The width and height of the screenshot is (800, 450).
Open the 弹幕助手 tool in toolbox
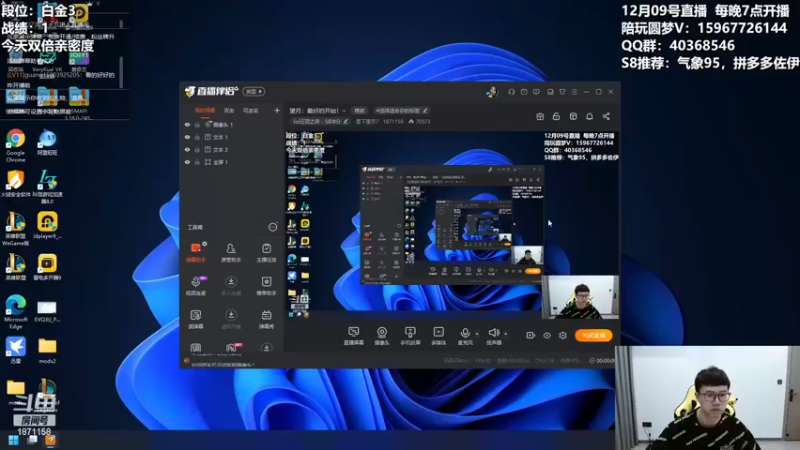pos(195,252)
